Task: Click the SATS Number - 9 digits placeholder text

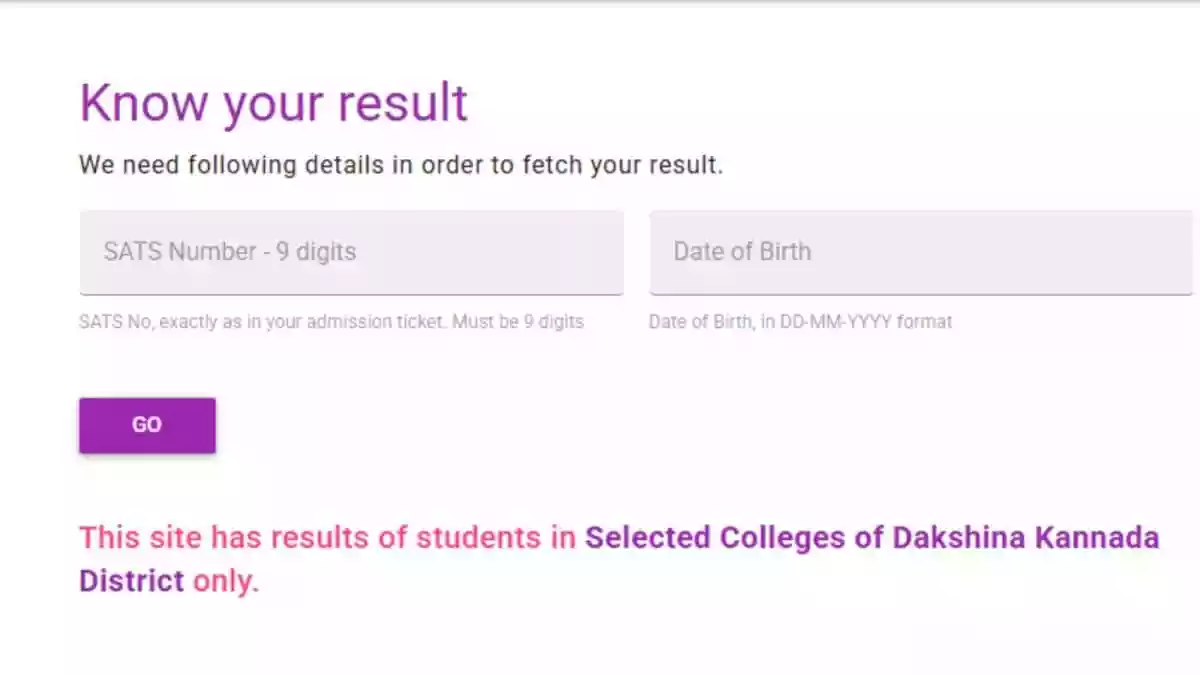Action: click(x=228, y=252)
